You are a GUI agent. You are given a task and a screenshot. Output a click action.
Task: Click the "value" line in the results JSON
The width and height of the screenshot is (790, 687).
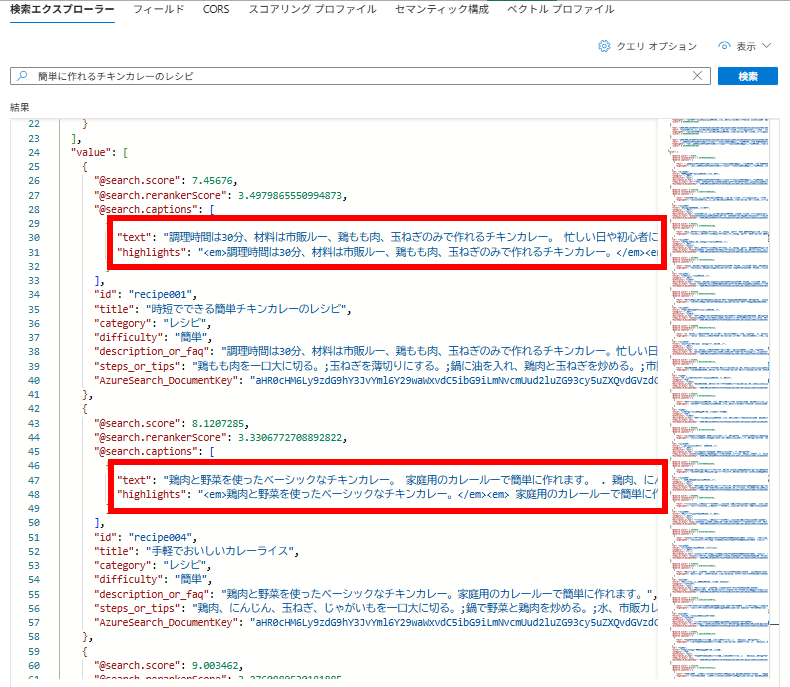tap(98, 152)
